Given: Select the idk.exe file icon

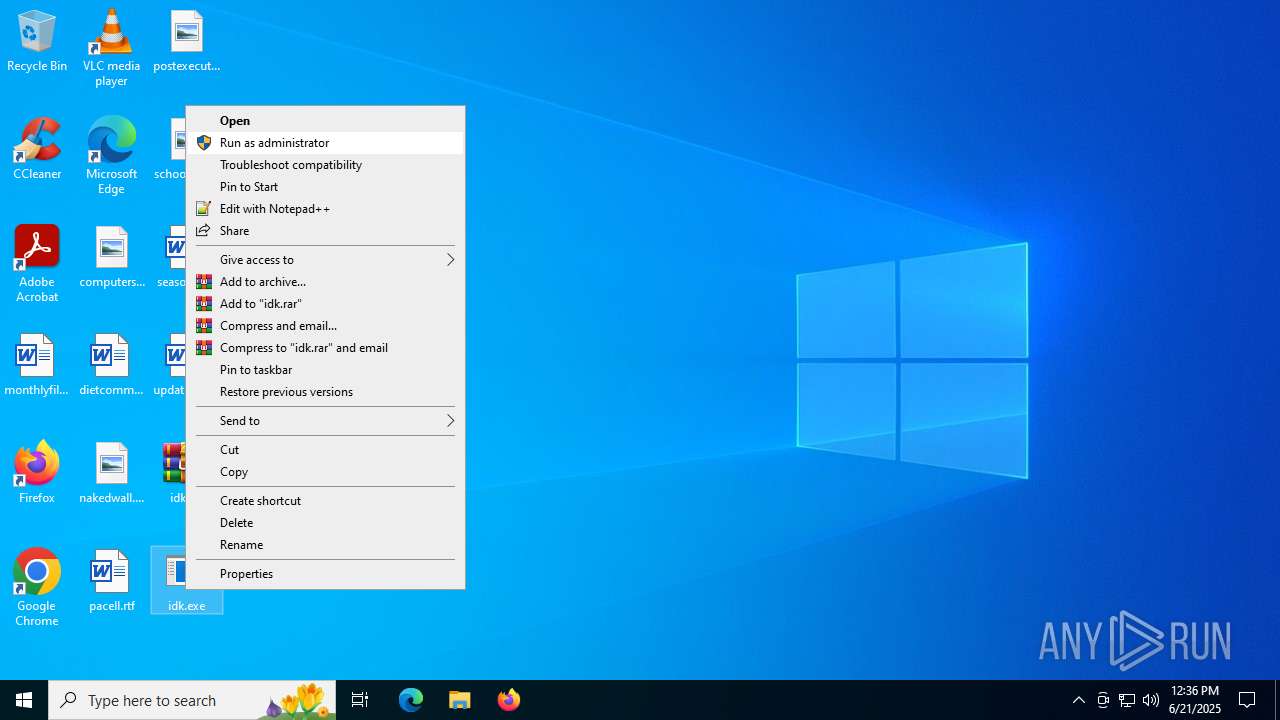Looking at the screenshot, I should (x=186, y=581).
